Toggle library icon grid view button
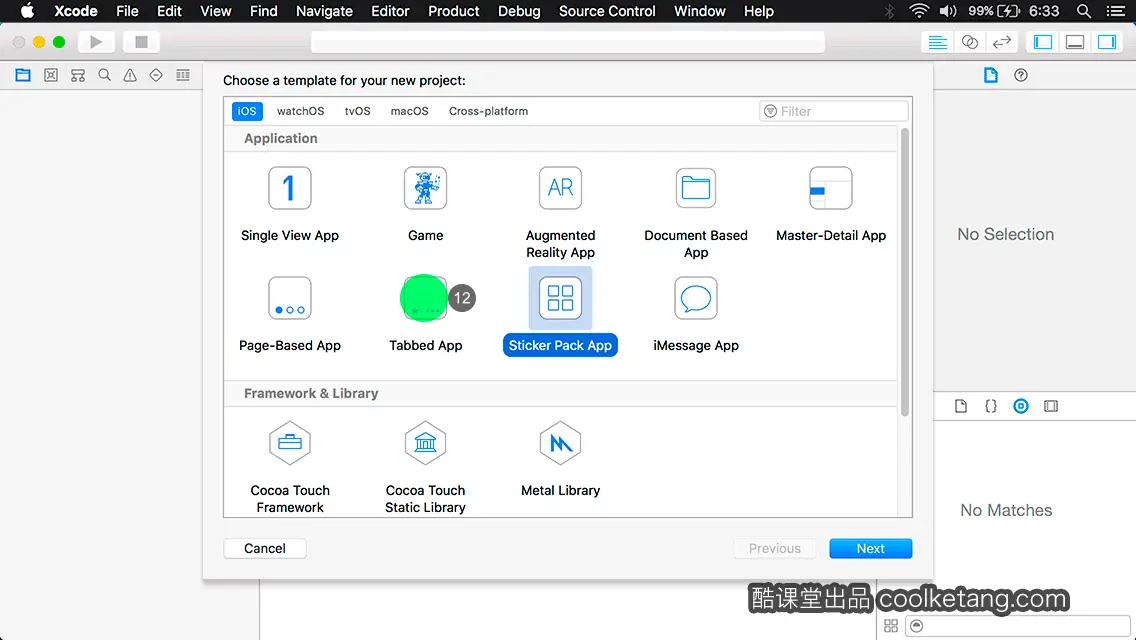The image size is (1136, 640). tap(890, 626)
